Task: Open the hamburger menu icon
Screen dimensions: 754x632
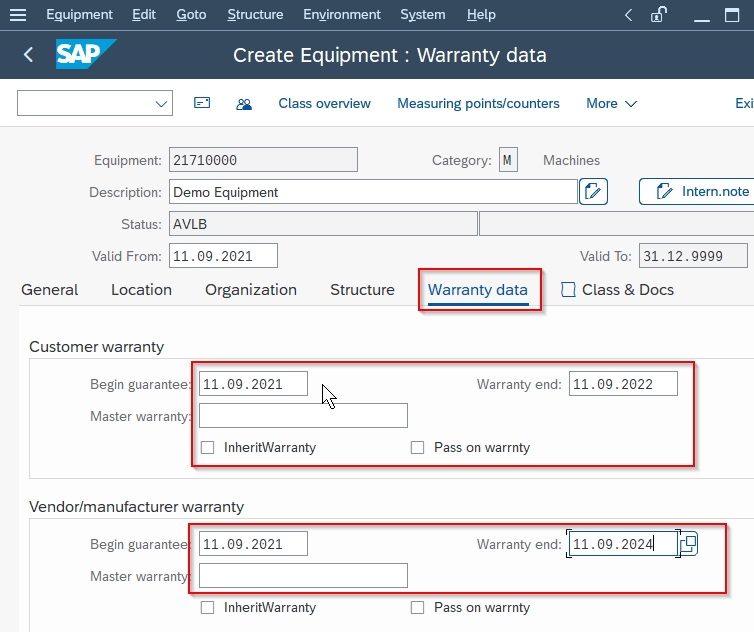Action: [18, 15]
